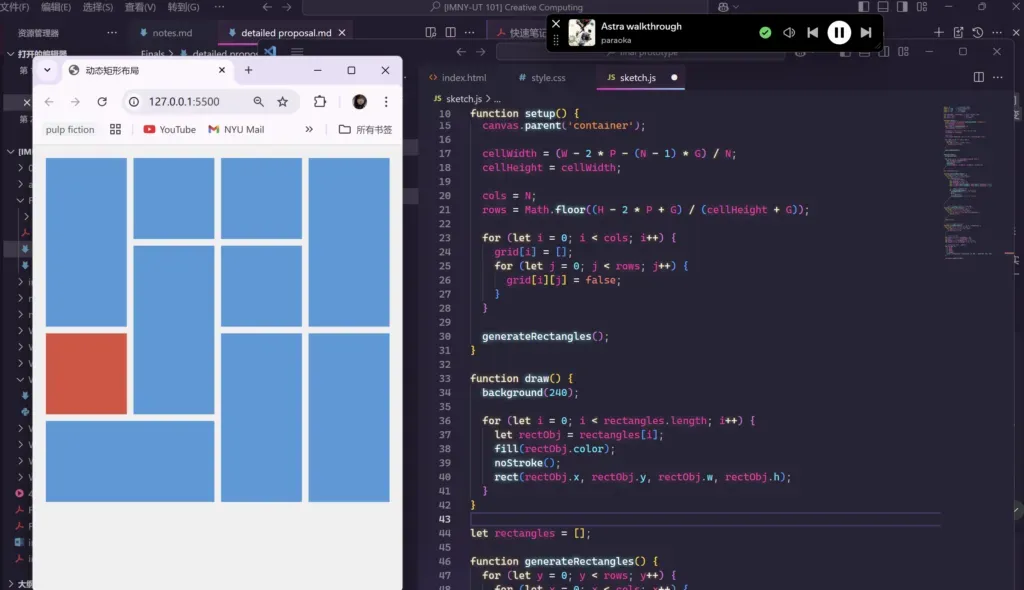Split the sketch.js editor to the right
The width and height of the screenshot is (1024, 590).
pyautogui.click(x=978, y=77)
